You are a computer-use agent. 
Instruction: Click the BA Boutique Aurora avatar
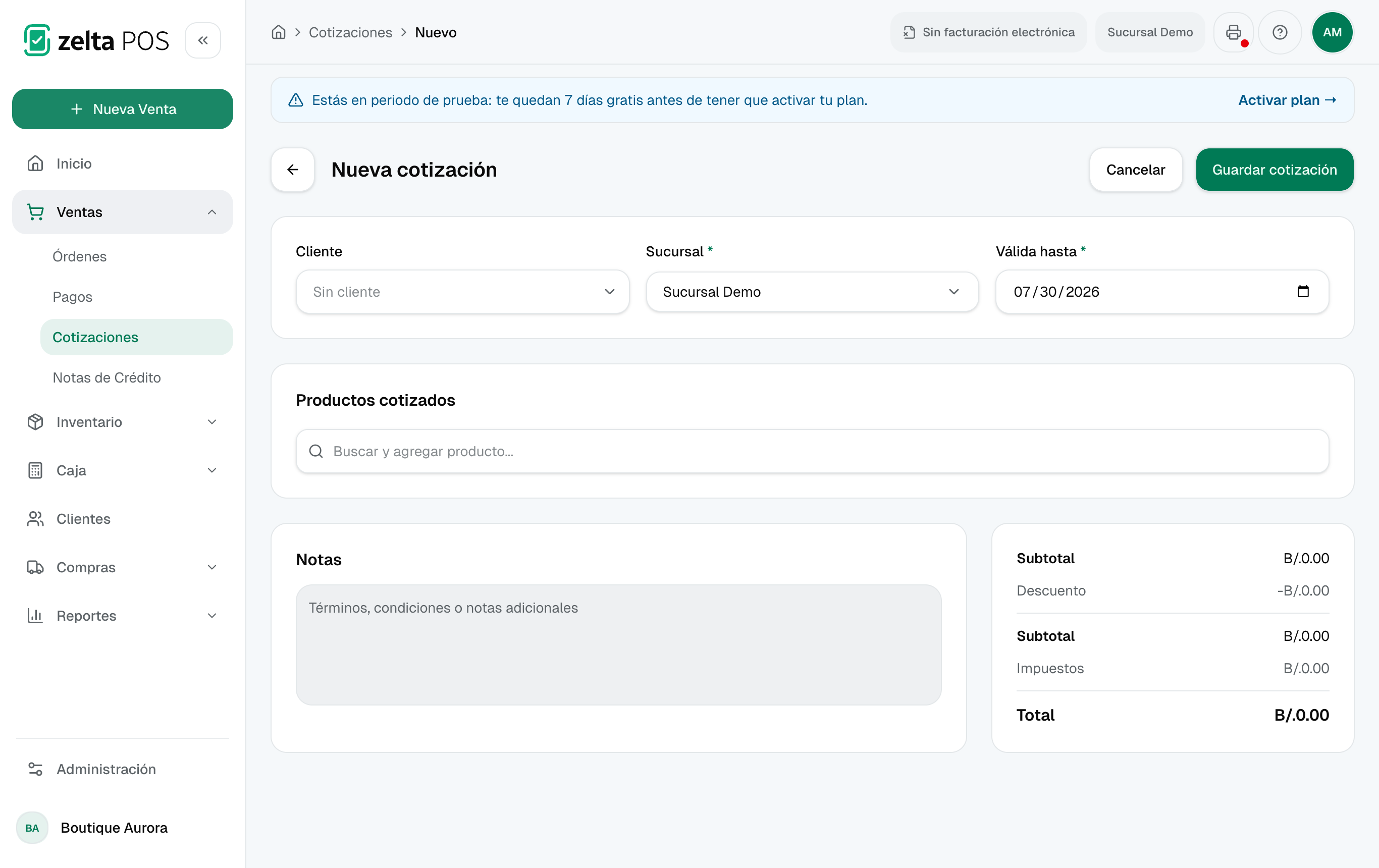(x=32, y=828)
